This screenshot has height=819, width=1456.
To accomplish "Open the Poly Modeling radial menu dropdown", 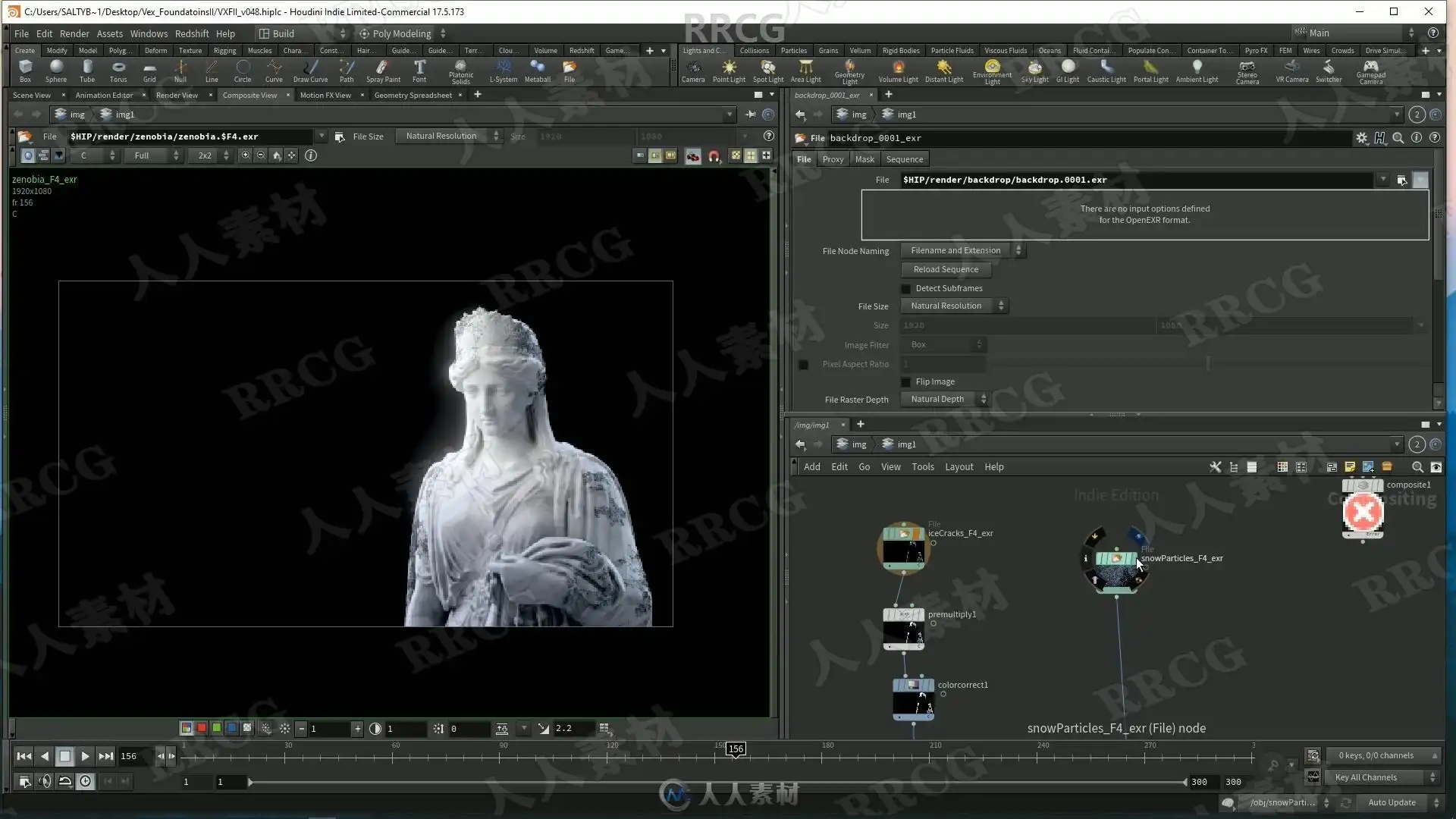I will point(401,33).
